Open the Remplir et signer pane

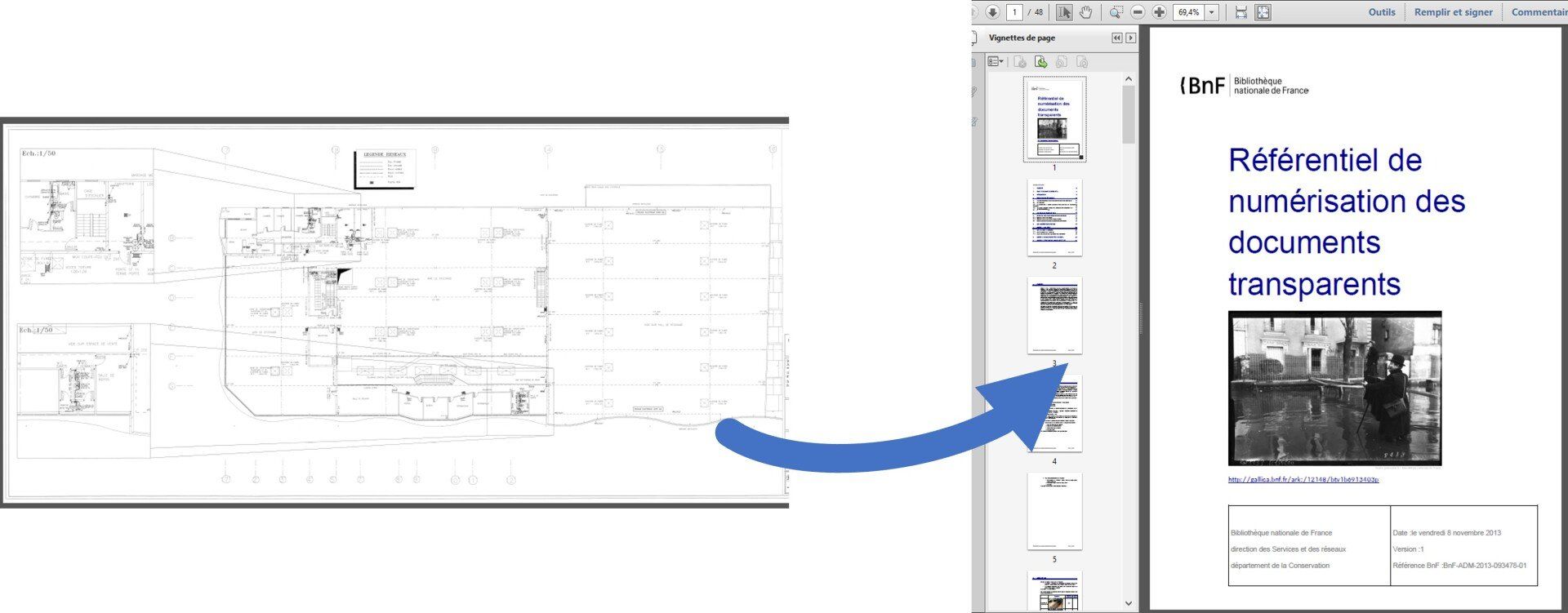[1453, 12]
